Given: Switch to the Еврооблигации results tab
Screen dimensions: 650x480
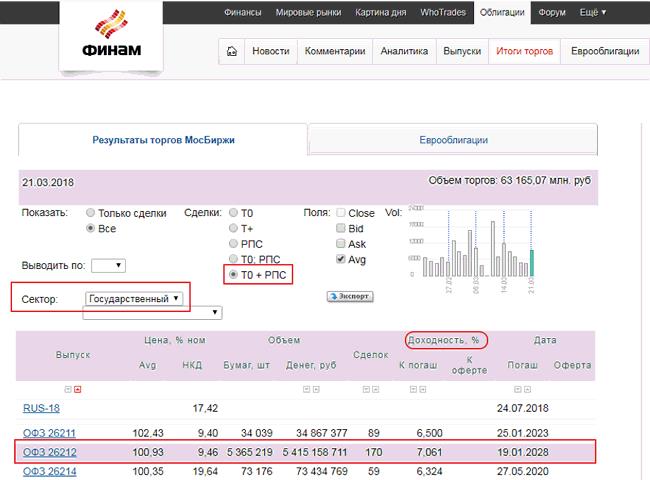Looking at the screenshot, I should point(453,140).
